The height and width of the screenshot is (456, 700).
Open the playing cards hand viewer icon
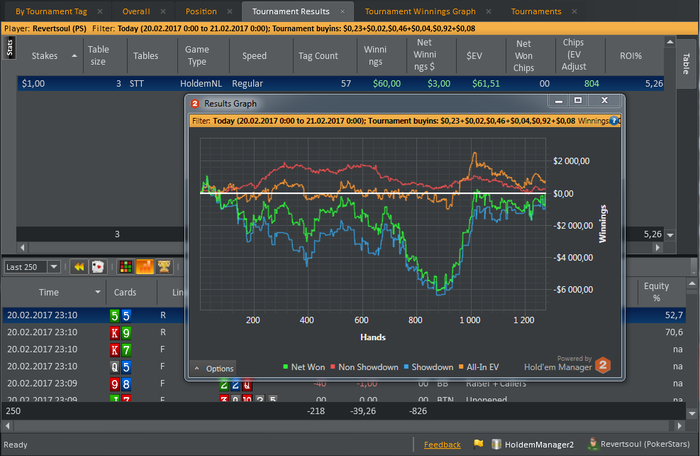[97, 267]
